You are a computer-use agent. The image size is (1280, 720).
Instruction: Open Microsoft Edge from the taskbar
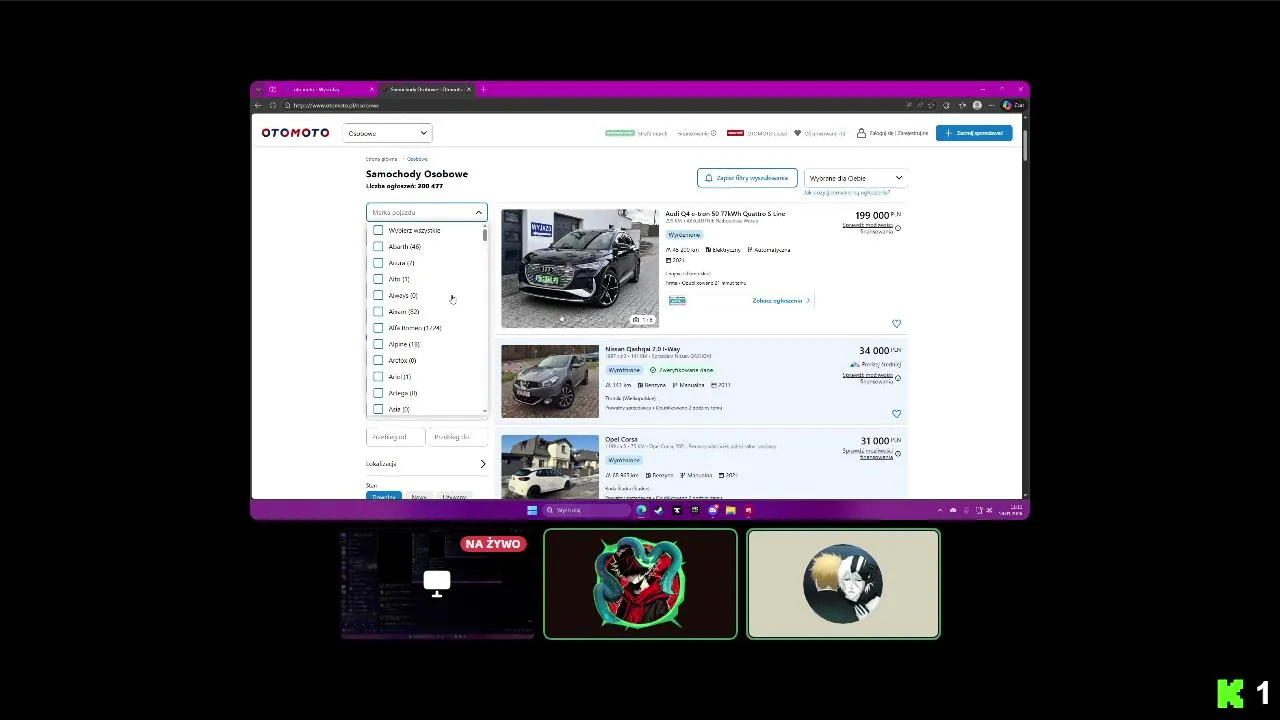point(641,510)
